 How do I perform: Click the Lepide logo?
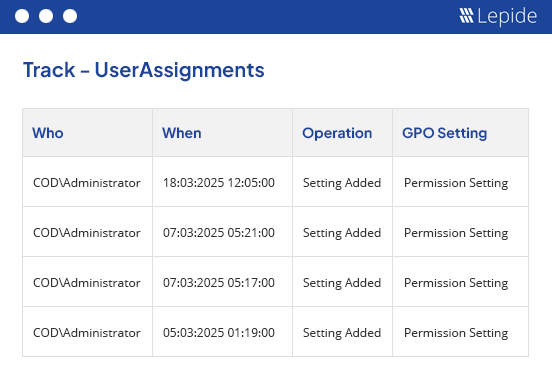coord(498,16)
